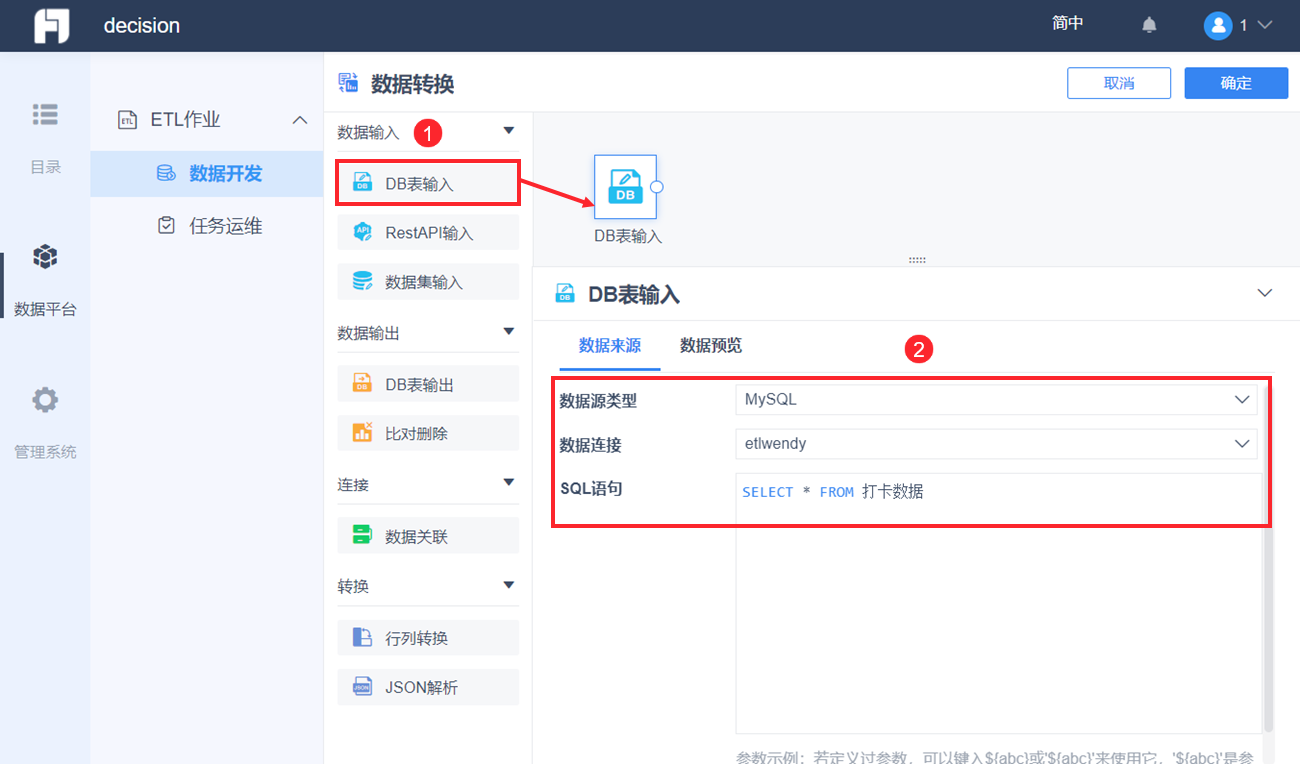Click the 行列转换 component button
The image size is (1300, 764).
pos(428,638)
